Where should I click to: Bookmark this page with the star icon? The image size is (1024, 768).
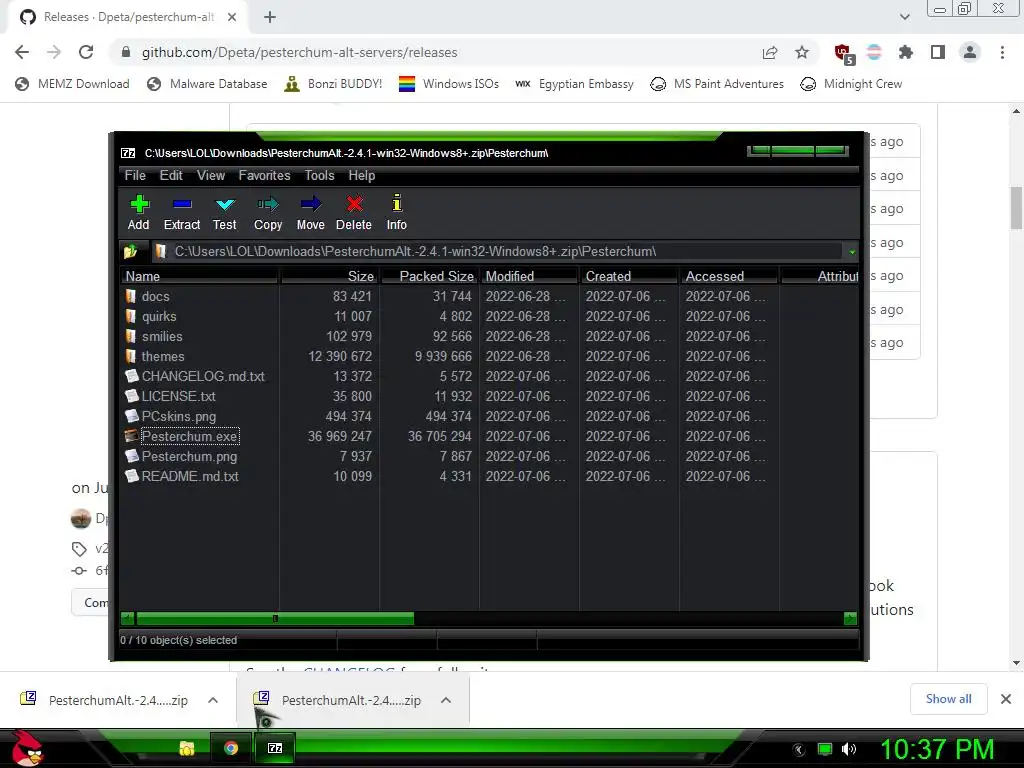point(802,52)
